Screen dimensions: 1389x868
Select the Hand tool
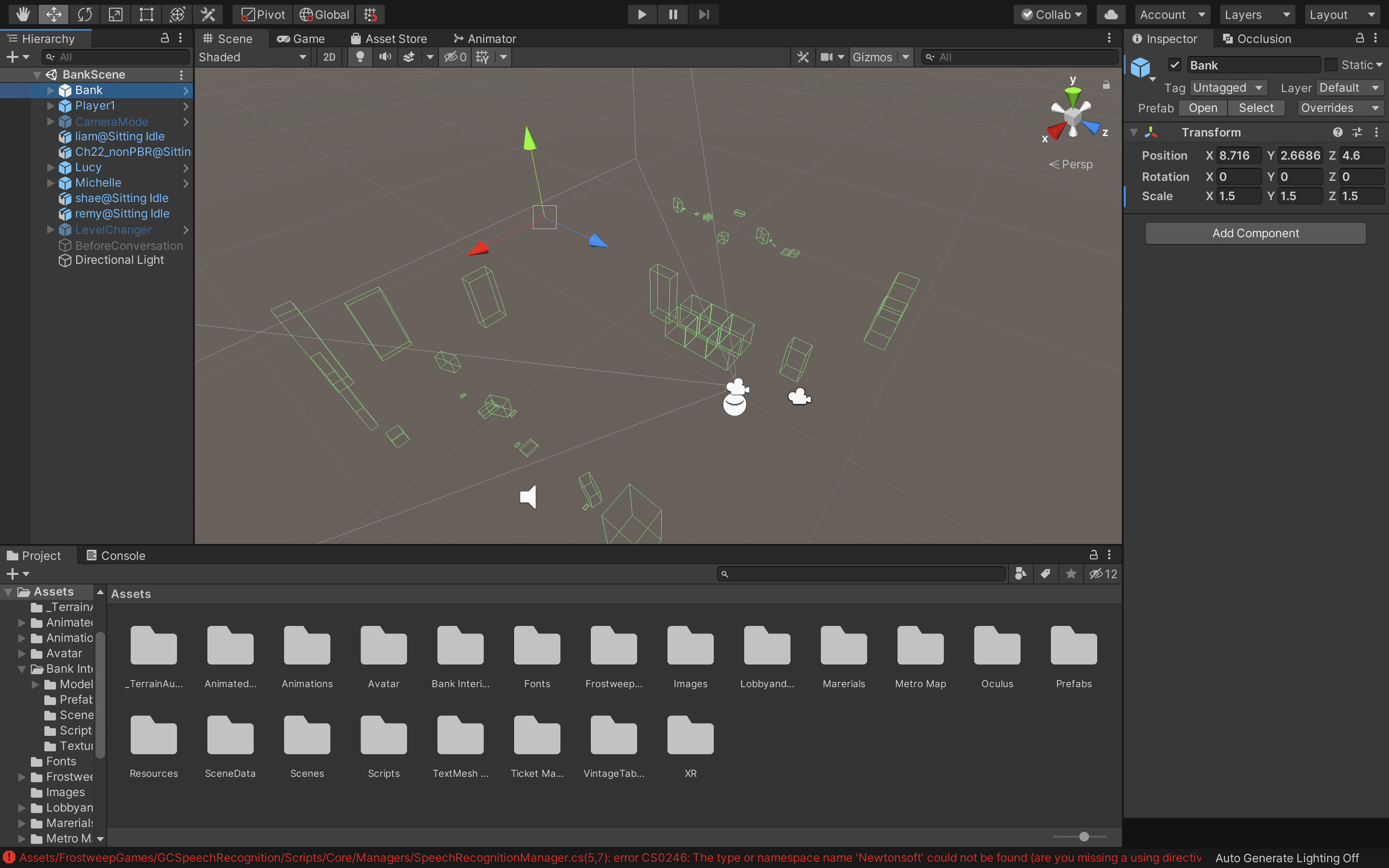click(23, 14)
